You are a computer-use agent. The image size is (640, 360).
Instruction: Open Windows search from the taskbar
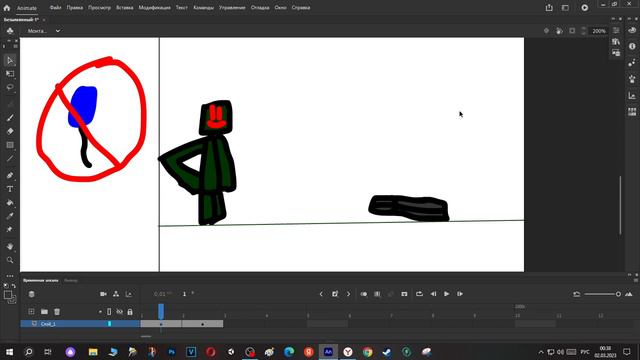click(29, 352)
